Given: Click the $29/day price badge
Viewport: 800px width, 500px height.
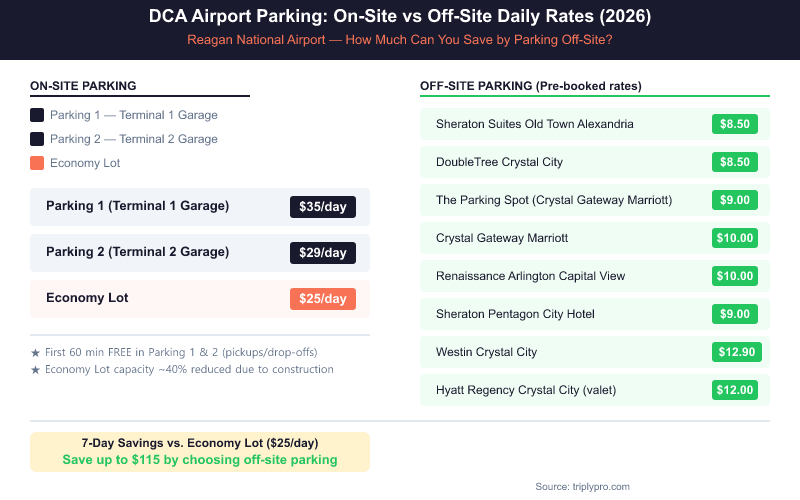Looking at the screenshot, I should (322, 253).
